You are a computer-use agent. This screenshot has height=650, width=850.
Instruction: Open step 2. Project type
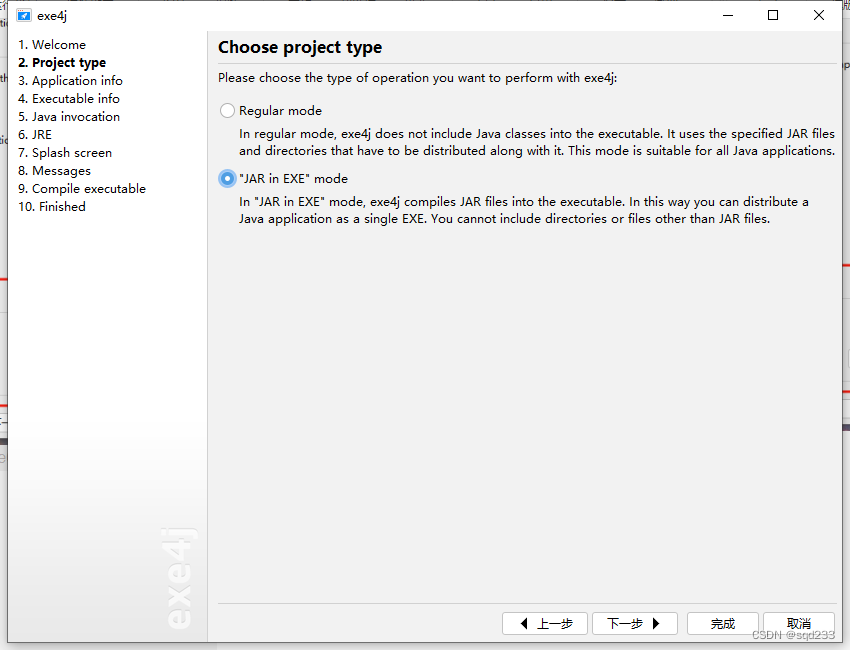coord(62,62)
